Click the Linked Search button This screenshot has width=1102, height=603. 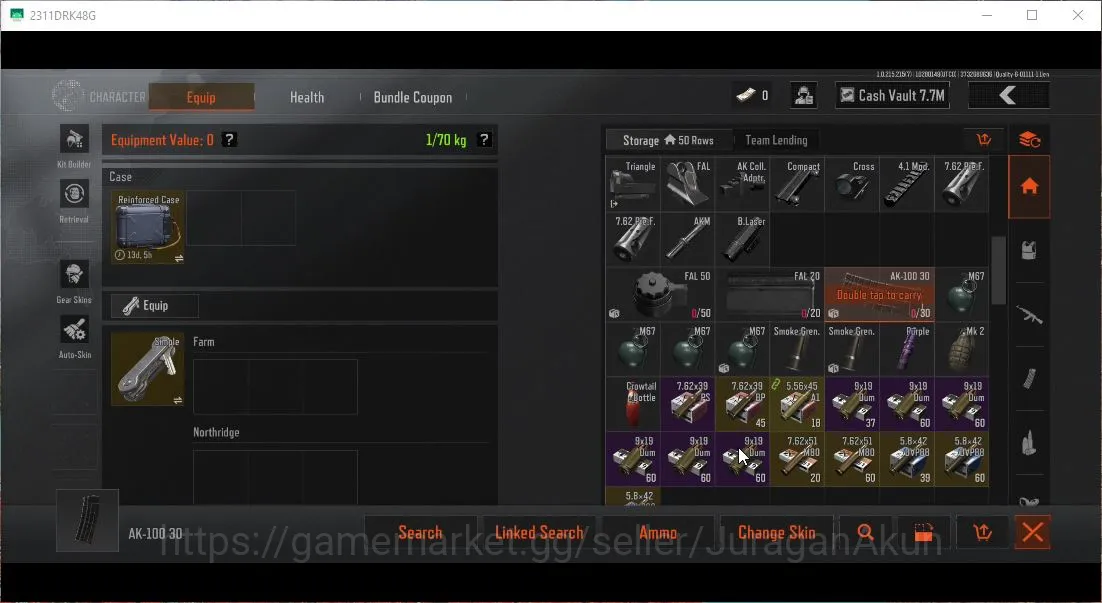coord(539,533)
